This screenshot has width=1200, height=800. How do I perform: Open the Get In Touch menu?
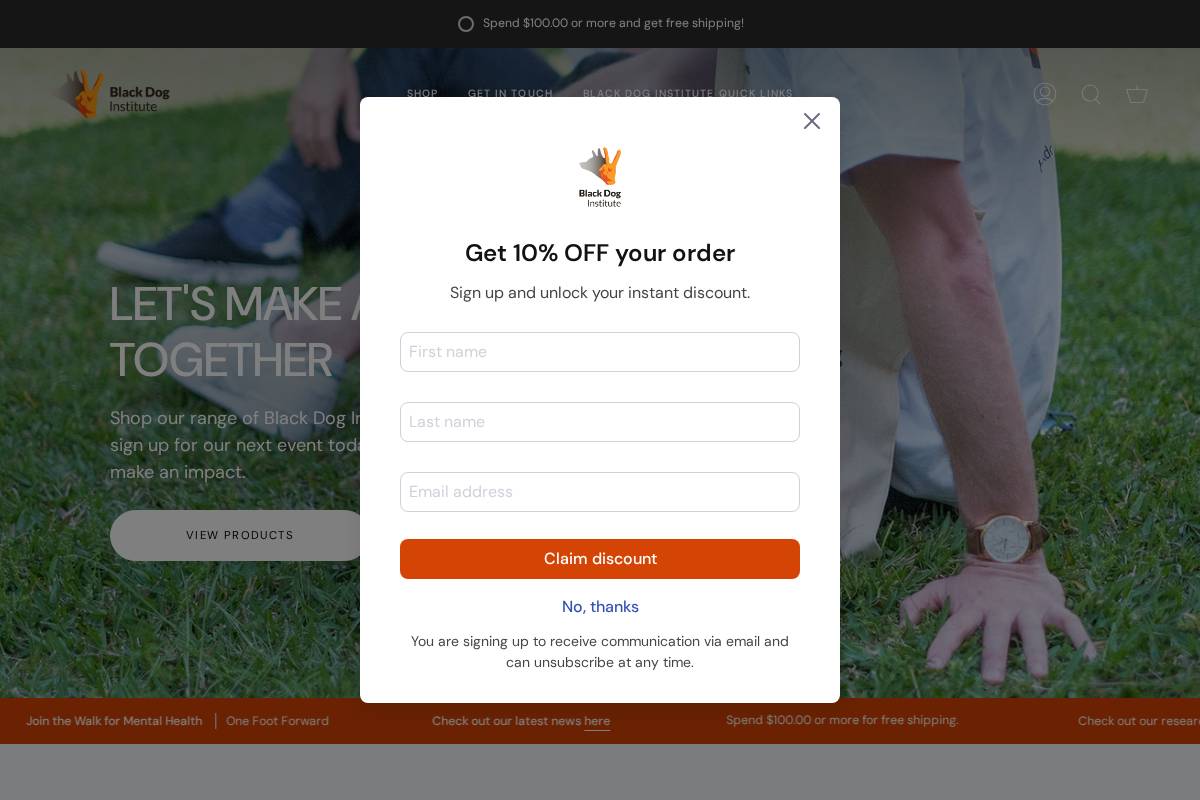tap(510, 94)
